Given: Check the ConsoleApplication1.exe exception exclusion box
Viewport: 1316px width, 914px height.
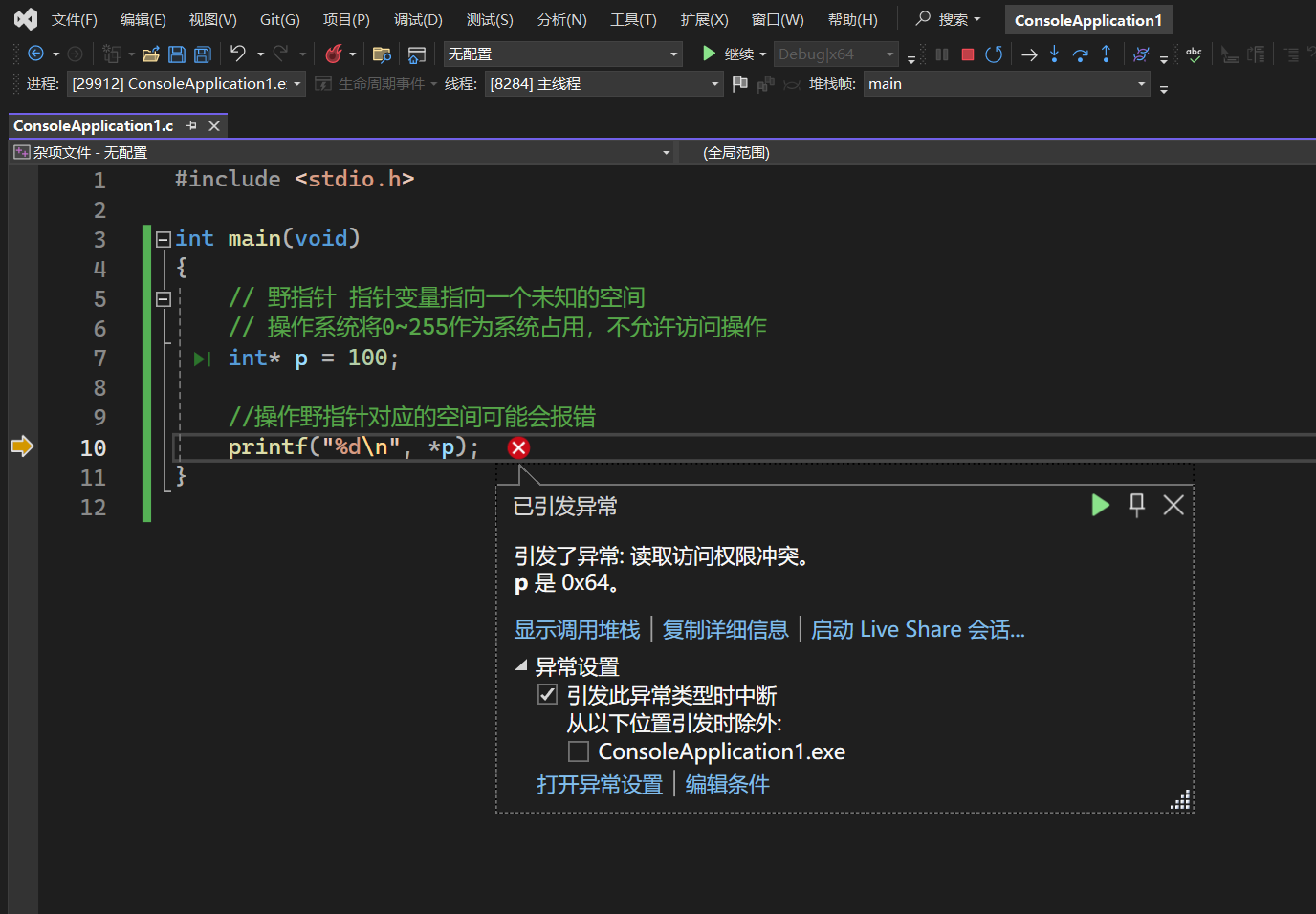Looking at the screenshot, I should (578, 751).
